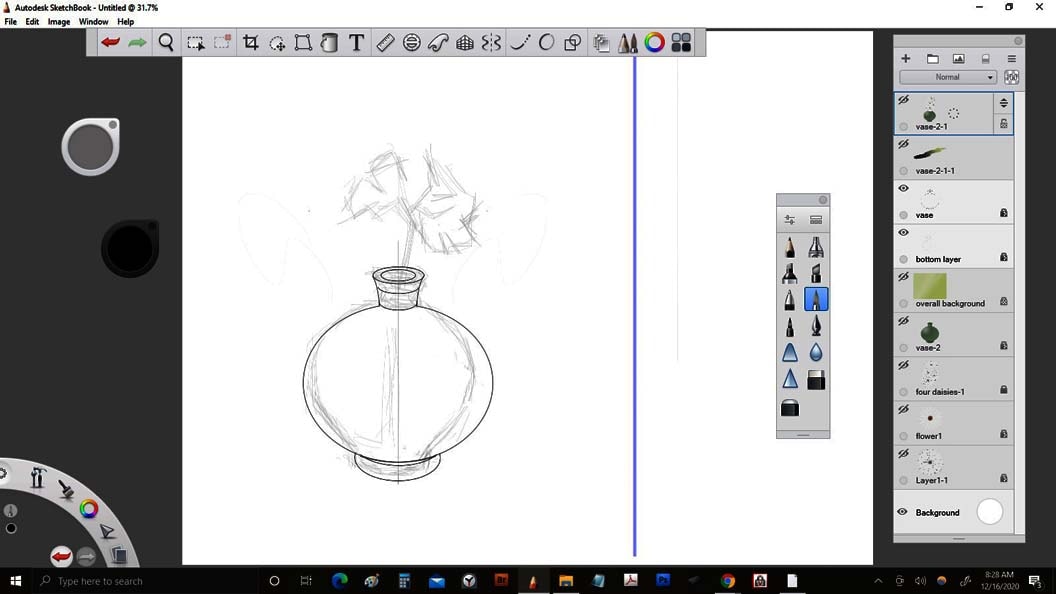Show the four daisies-1 layer

[904, 366]
